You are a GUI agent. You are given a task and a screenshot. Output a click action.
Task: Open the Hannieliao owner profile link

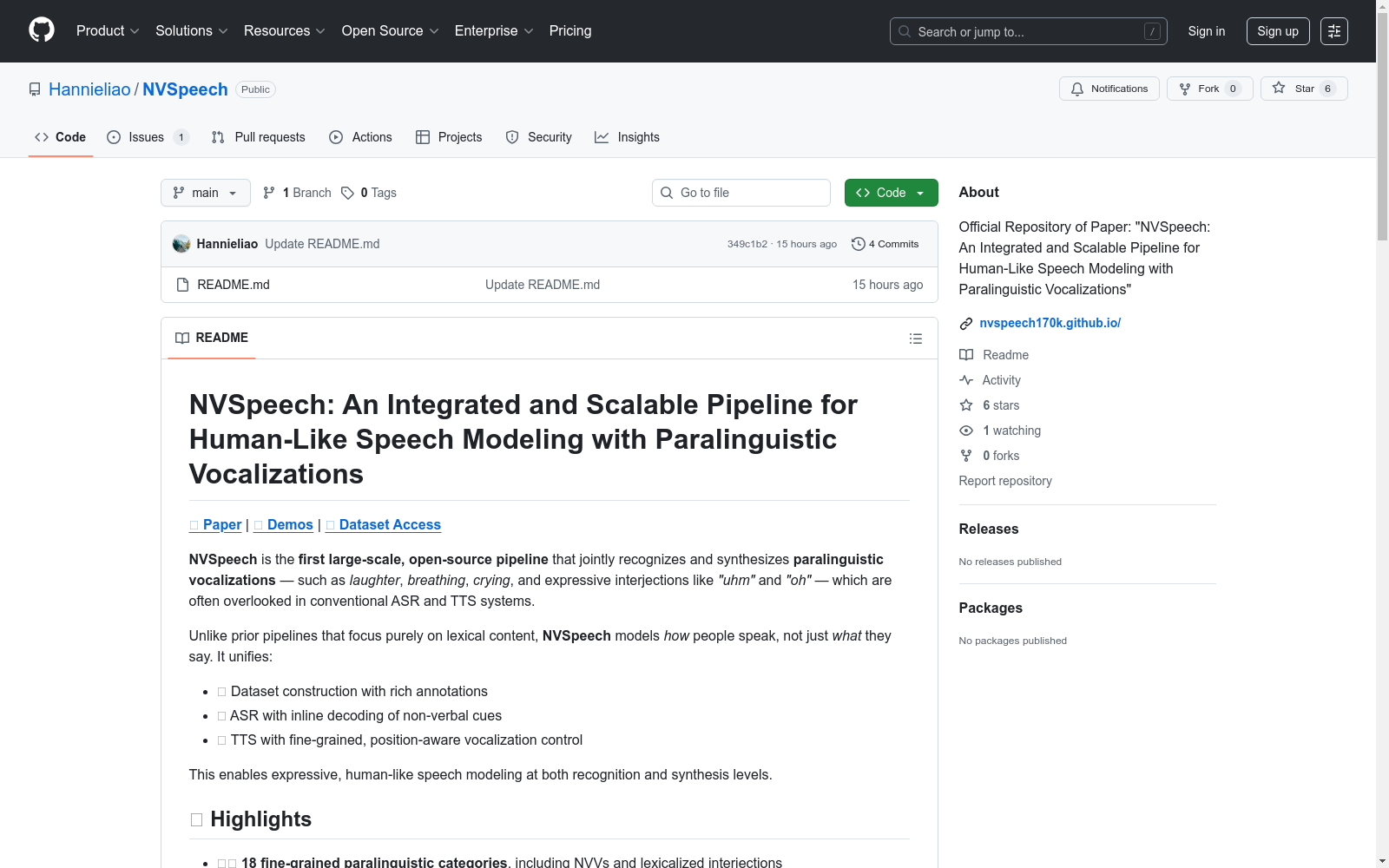[89, 89]
